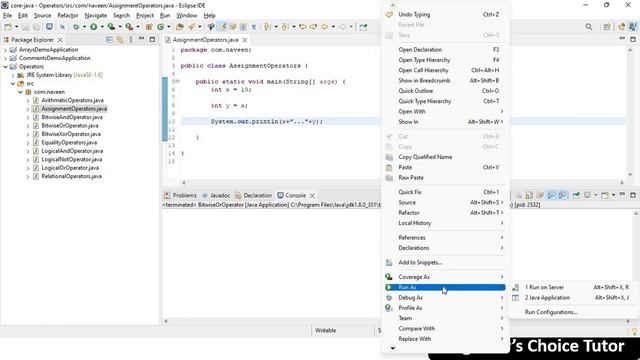
Task: Close the AssignmentOperators.java editor tab
Action: pyautogui.click(x=244, y=40)
